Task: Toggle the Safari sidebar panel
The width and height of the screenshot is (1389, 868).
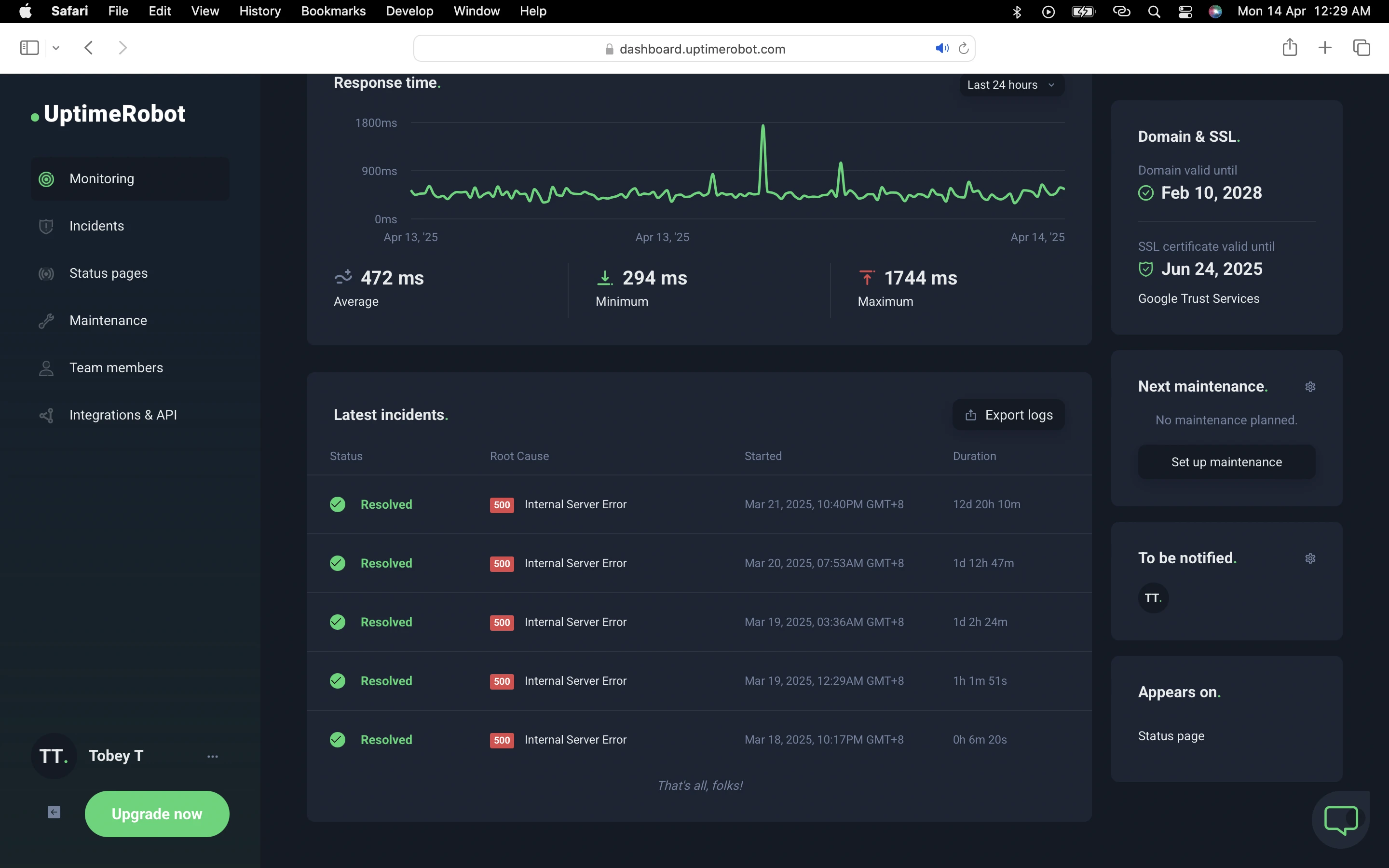Action: (x=29, y=48)
